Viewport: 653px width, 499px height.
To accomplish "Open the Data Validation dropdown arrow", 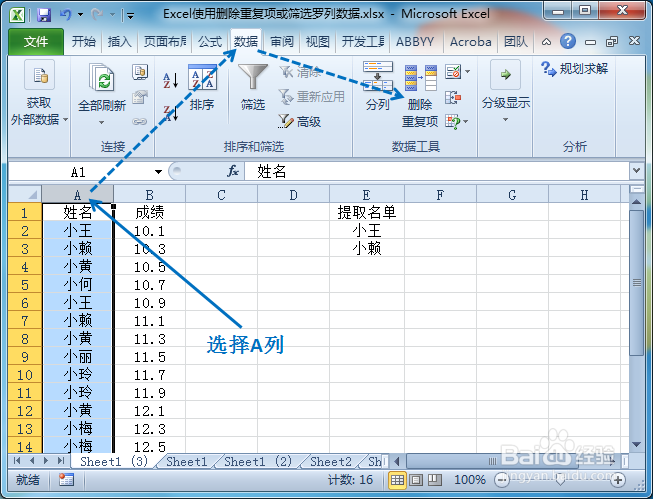I will 468,72.
